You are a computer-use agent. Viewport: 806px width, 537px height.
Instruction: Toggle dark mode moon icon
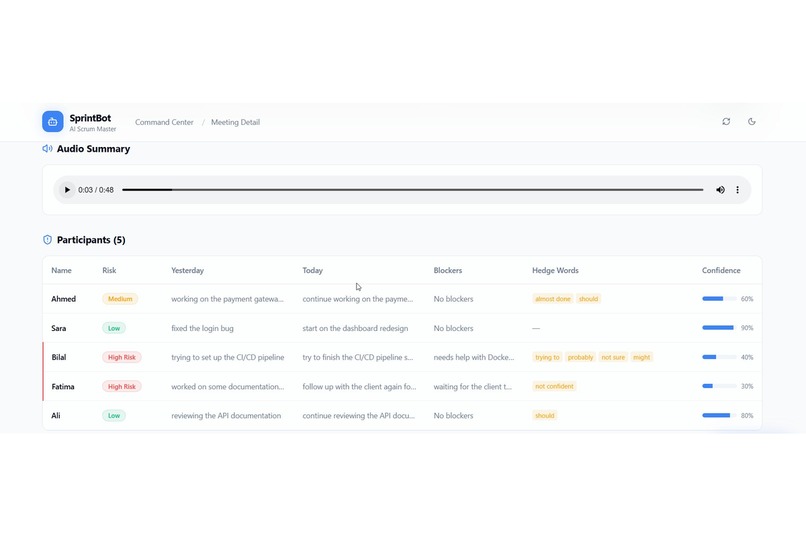click(x=752, y=122)
